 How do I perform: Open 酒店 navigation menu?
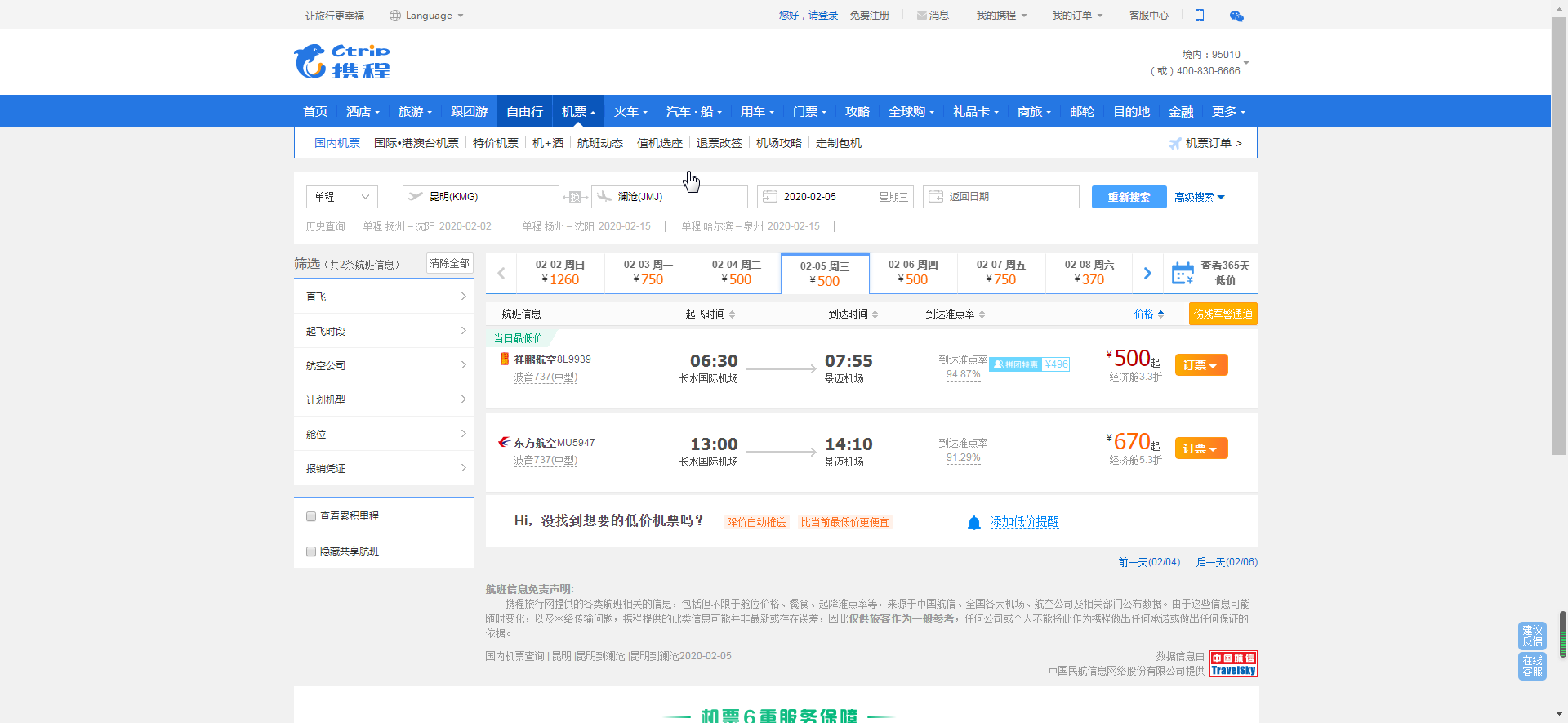pos(363,112)
